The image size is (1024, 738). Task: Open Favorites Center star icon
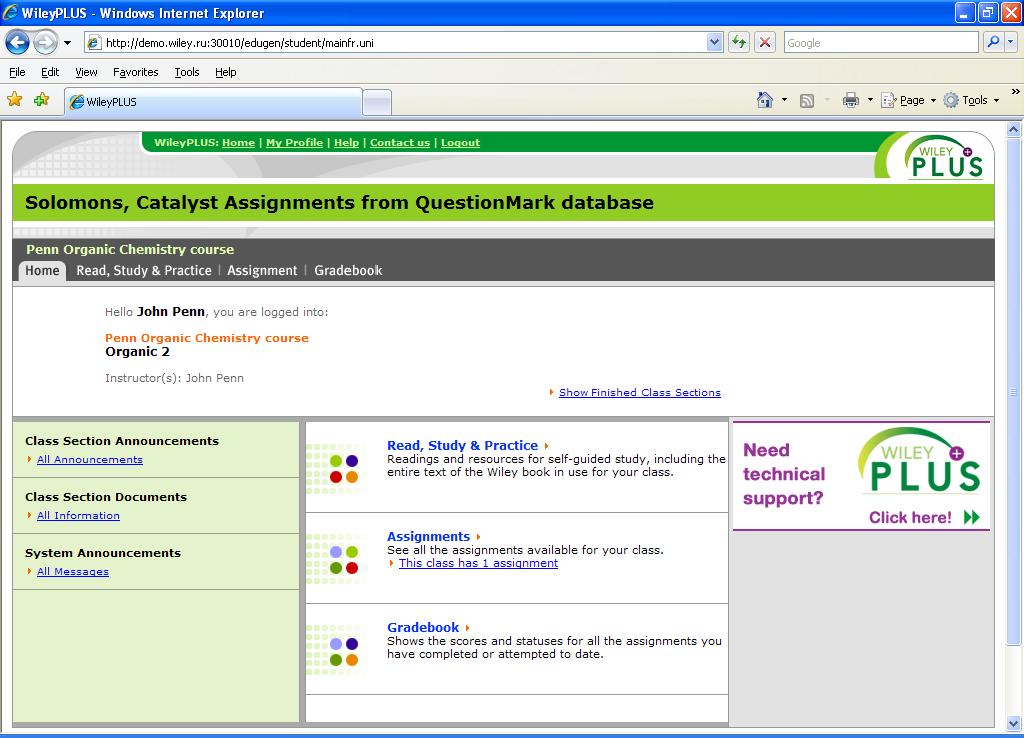(x=15, y=99)
